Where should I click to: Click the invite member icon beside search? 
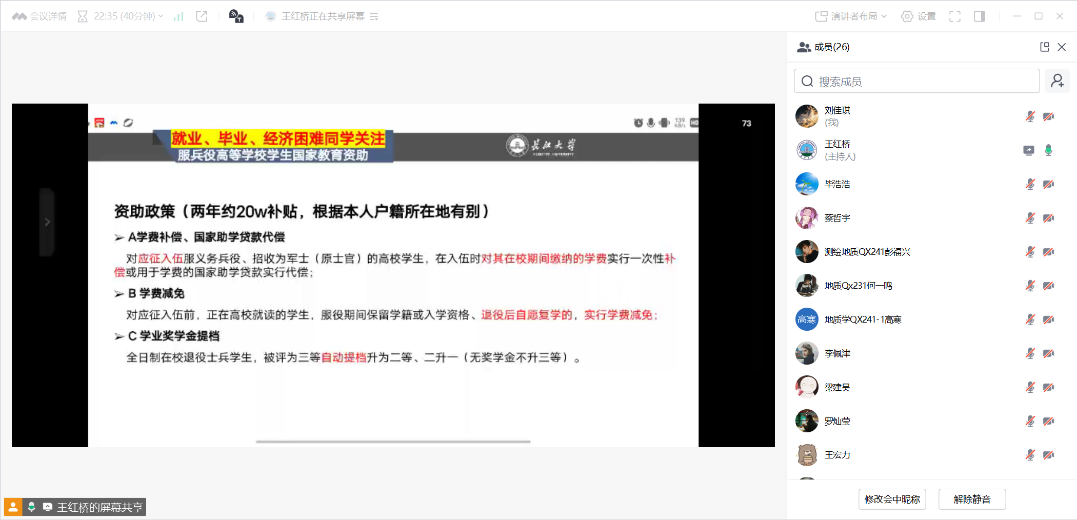click(1056, 81)
